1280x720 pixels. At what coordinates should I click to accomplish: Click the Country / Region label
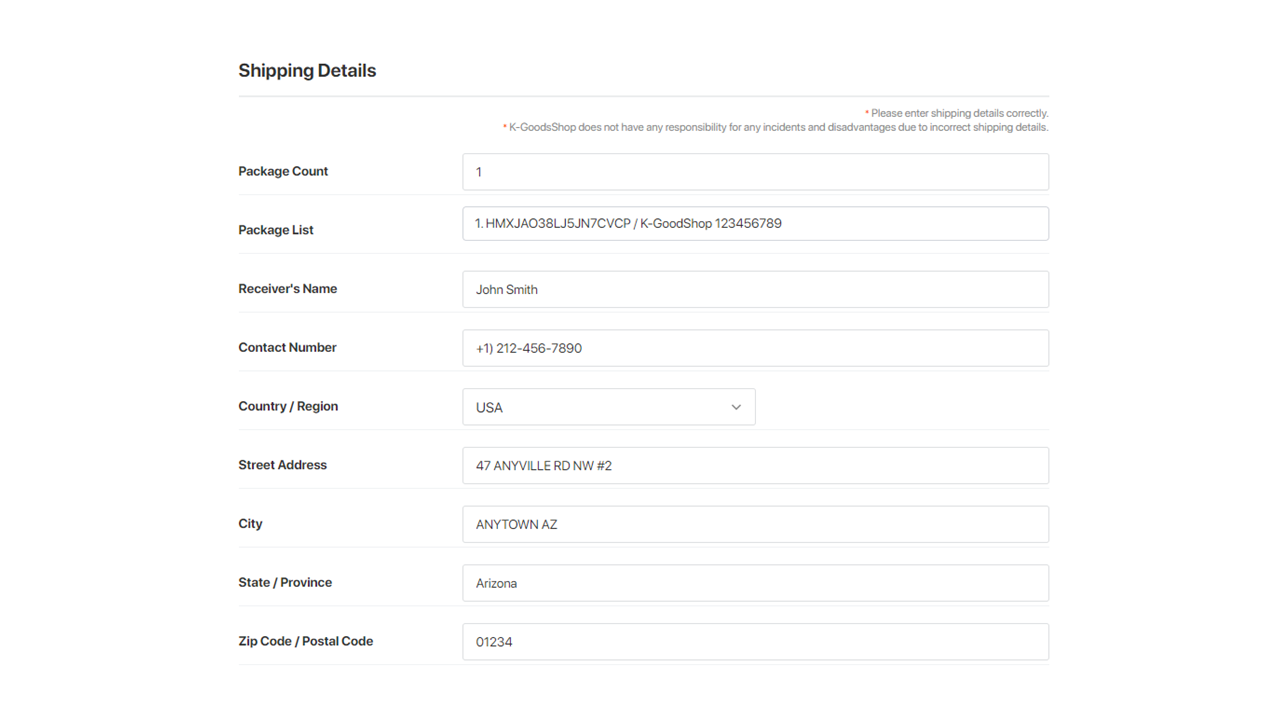288,406
